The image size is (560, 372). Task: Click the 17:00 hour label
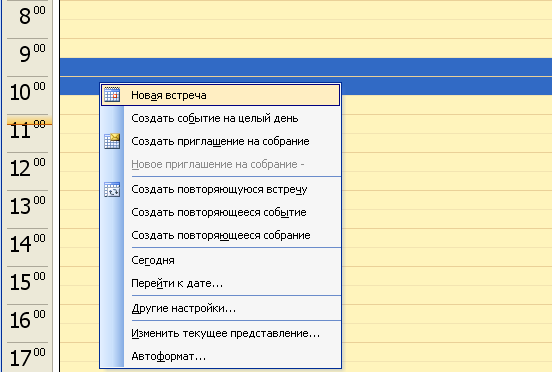[x=28, y=358]
